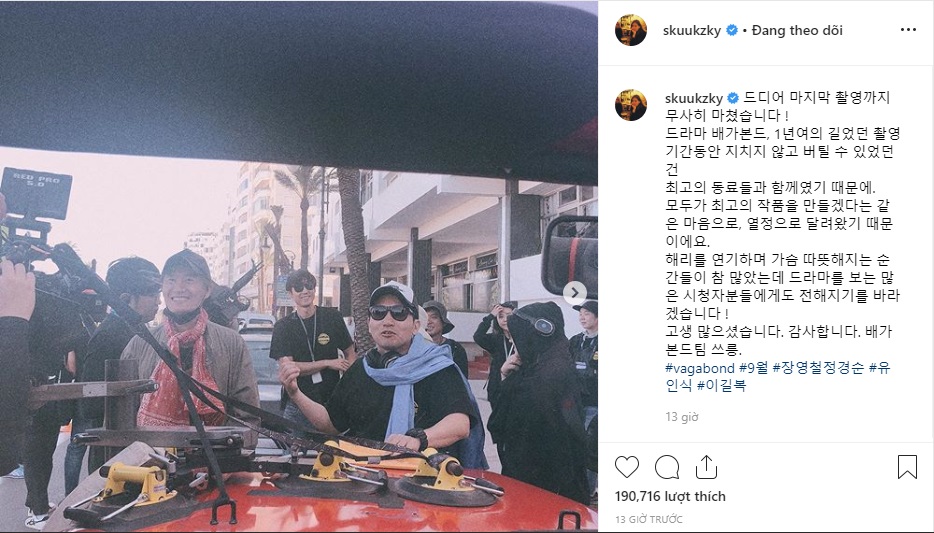The width and height of the screenshot is (934, 533).
Task: Like the post with the heart icon
Action: tap(627, 467)
